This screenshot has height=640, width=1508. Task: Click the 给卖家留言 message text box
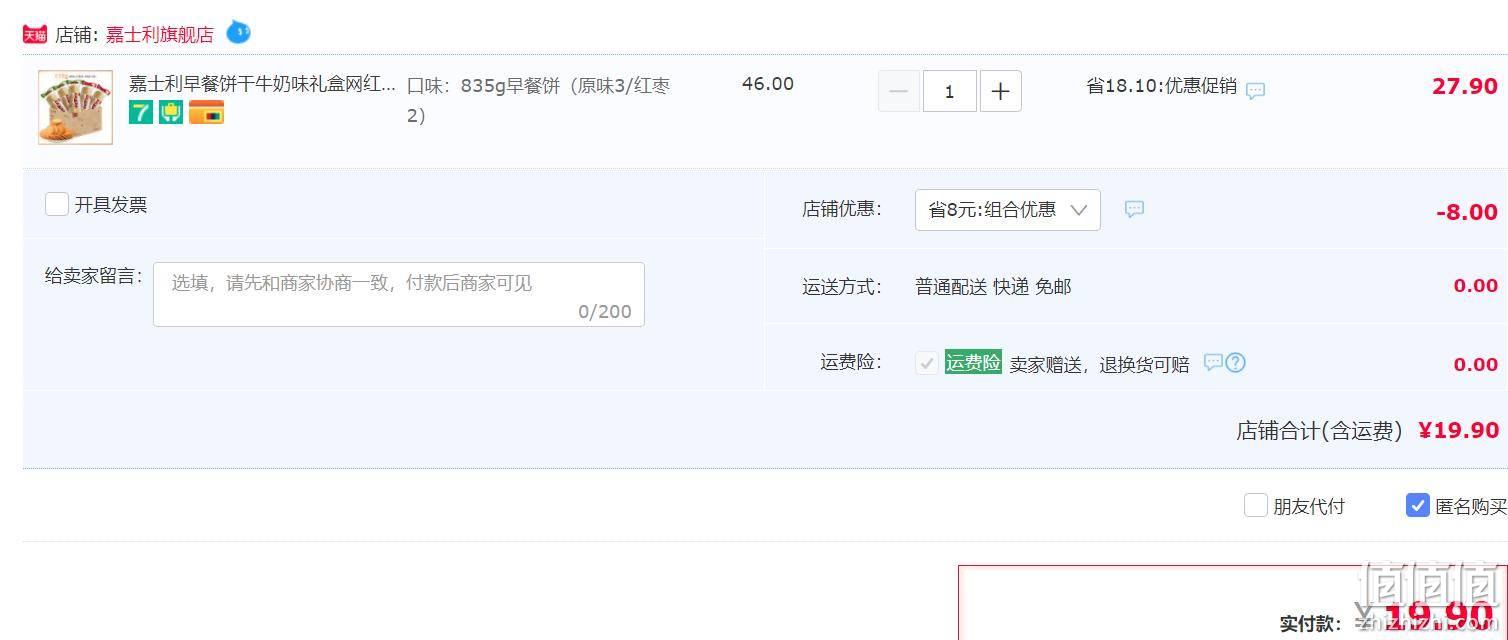click(398, 294)
